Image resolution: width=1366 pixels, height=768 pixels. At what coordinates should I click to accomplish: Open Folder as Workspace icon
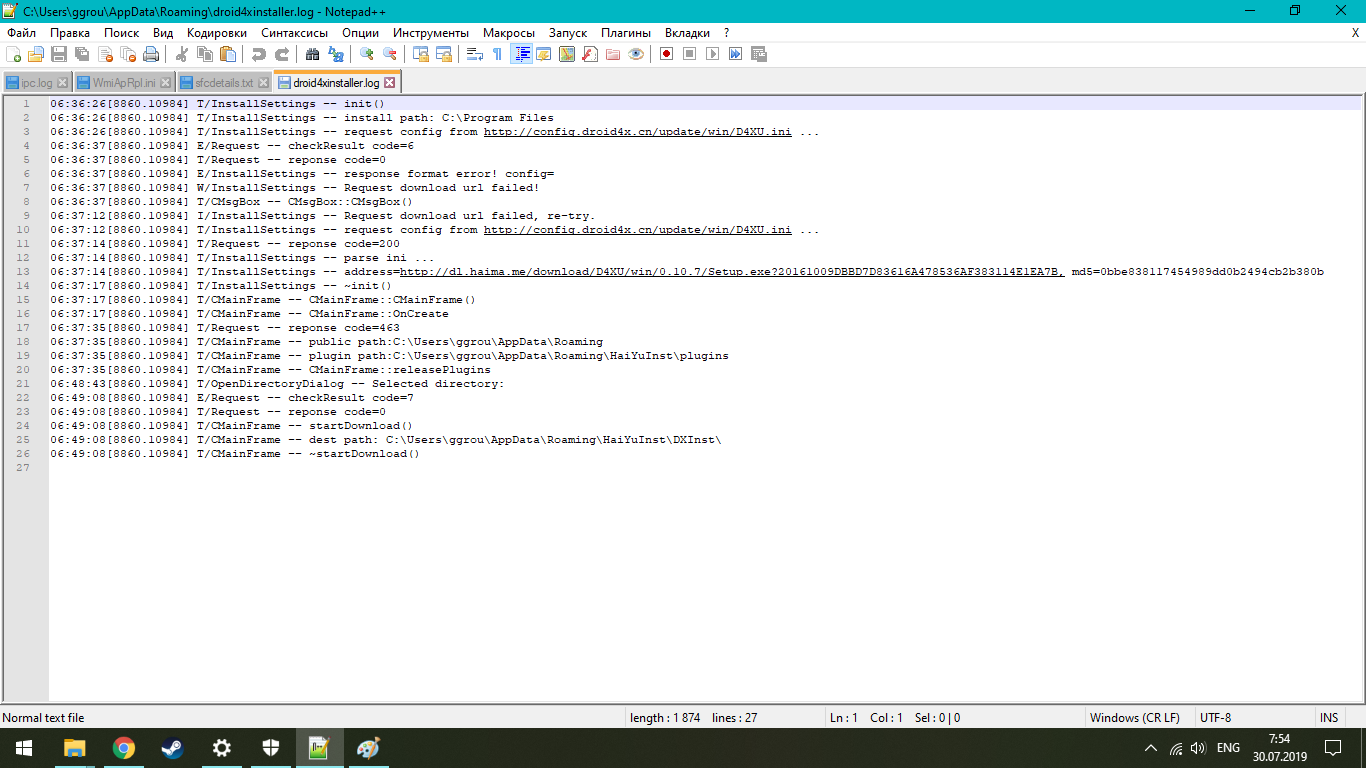coord(612,54)
